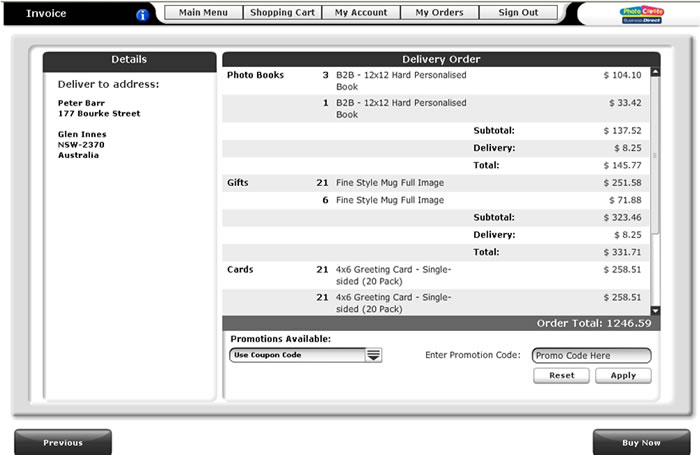
Task: Focus the Promo Code Here field
Action: tap(591, 355)
